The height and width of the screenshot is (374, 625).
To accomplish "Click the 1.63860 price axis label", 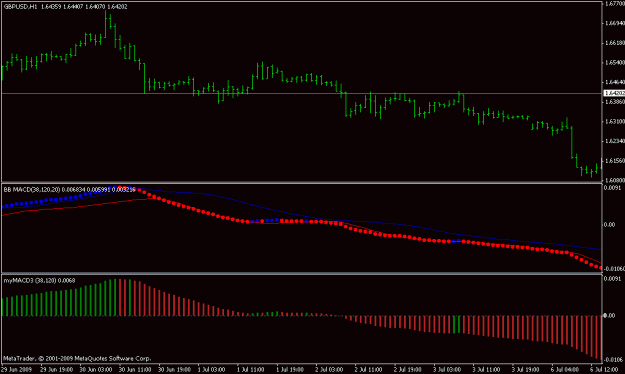I will click(615, 102).
